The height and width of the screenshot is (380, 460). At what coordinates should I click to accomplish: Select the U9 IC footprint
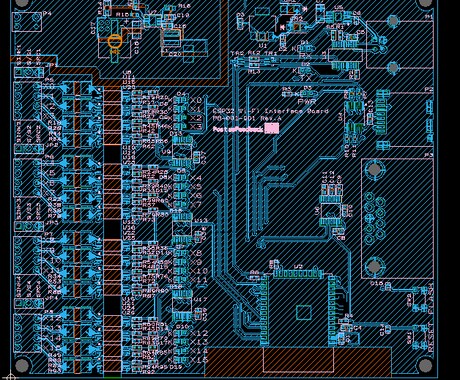182,152
